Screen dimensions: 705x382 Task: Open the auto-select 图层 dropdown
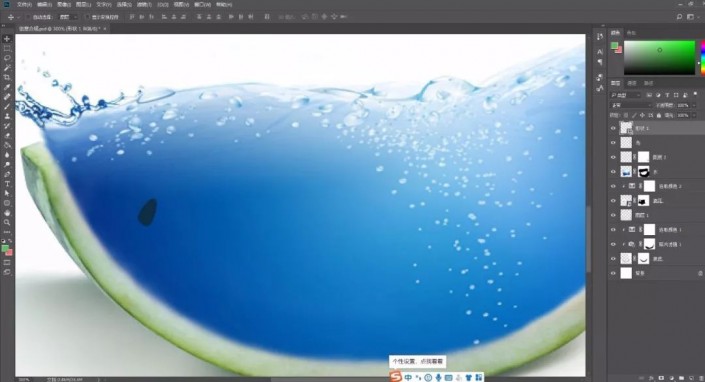(68, 17)
